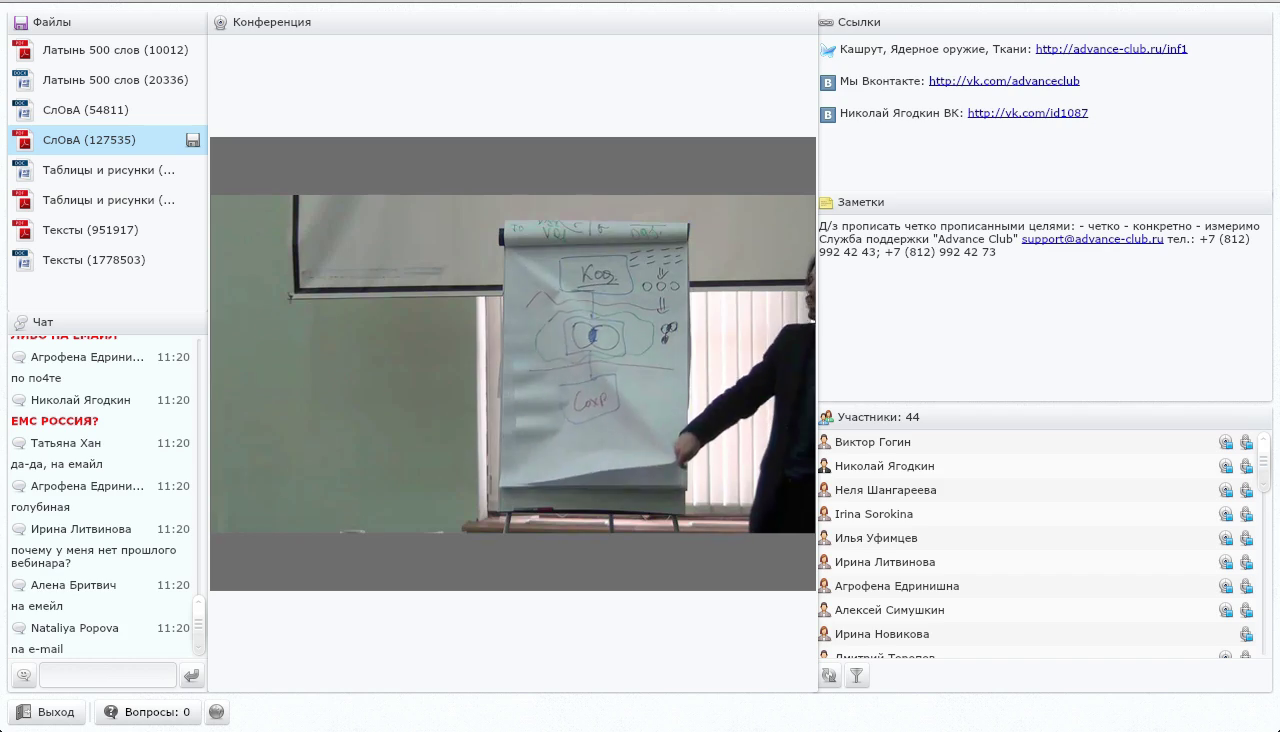Open the second Таблицы и рисунки PDF file

pos(107,200)
